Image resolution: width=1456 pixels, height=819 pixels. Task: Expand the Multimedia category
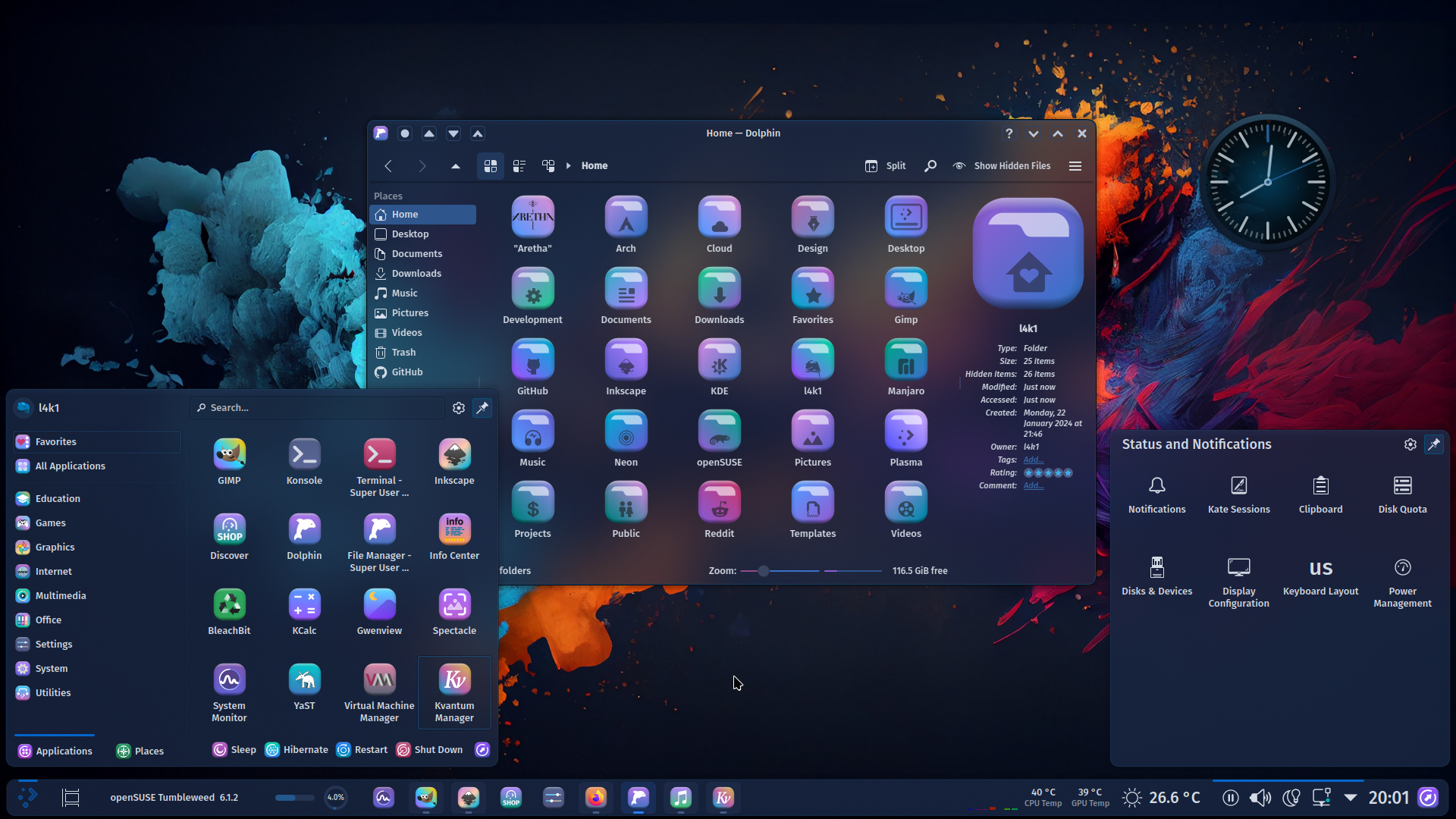97,595
